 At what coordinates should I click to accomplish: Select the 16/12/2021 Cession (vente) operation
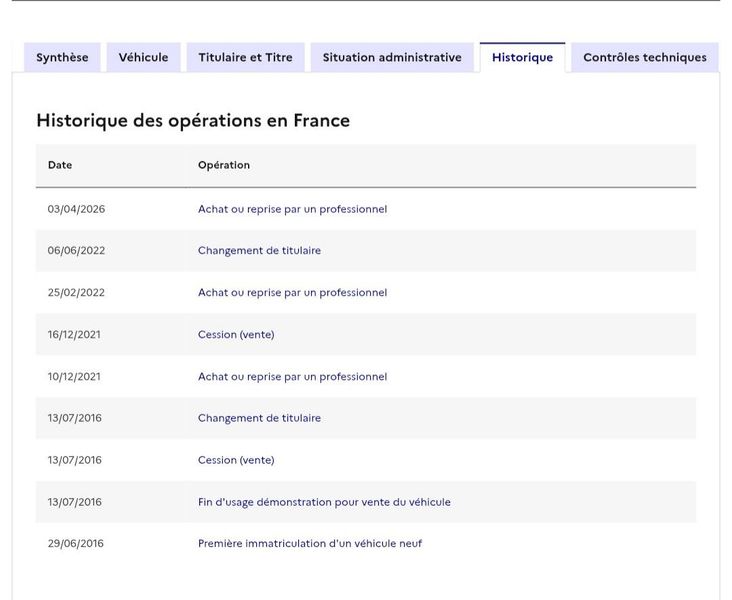coord(236,334)
